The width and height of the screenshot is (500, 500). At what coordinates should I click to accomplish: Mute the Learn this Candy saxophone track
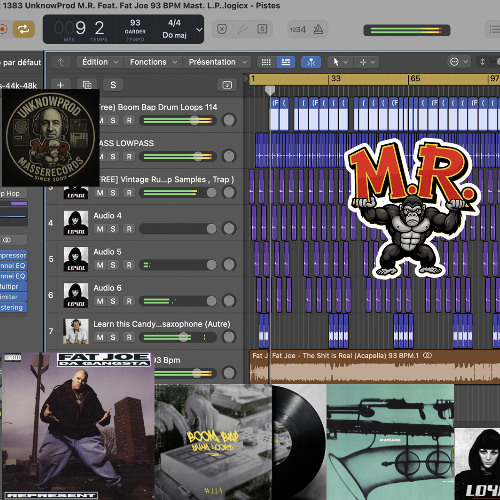[x=100, y=337]
